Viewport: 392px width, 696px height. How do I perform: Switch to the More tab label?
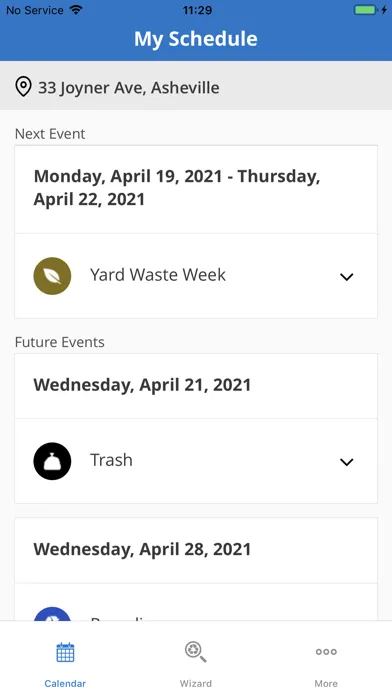[326, 684]
